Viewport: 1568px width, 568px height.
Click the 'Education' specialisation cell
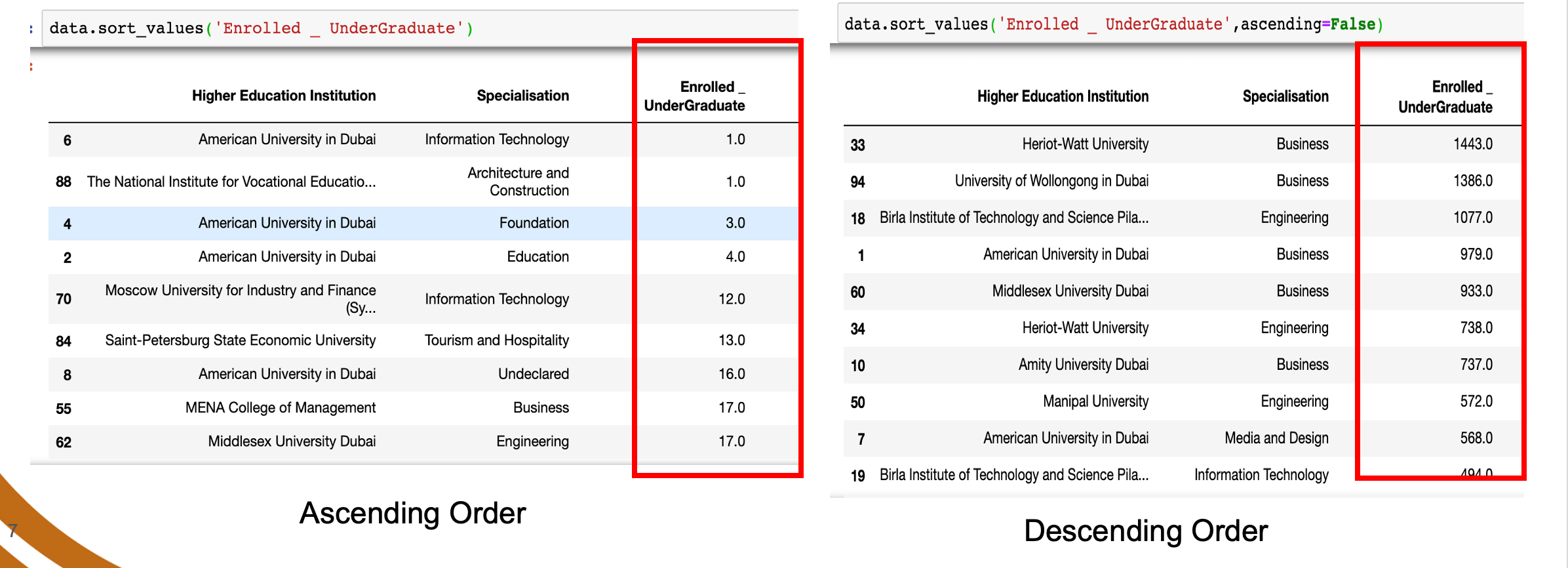(538, 256)
